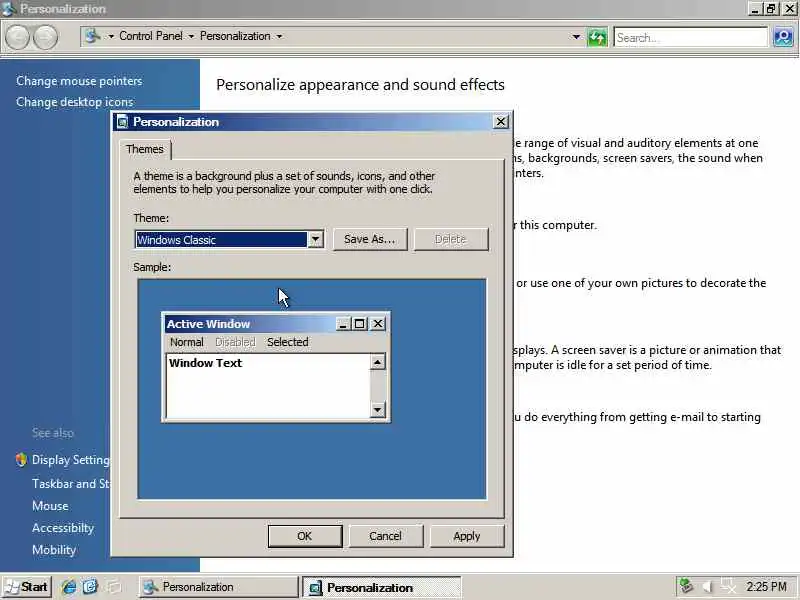The height and width of the screenshot is (600, 800).
Task: Click the show desktop quick launch icon
Action: (x=113, y=587)
